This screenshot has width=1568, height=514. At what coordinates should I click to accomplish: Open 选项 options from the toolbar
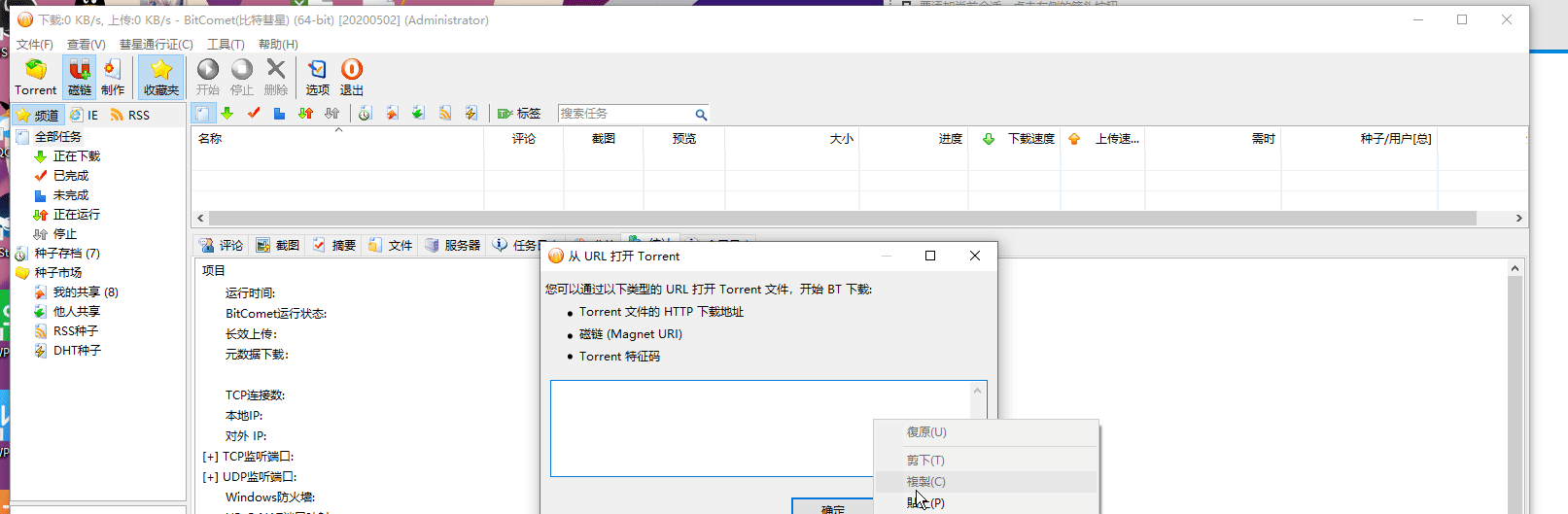pyautogui.click(x=318, y=77)
